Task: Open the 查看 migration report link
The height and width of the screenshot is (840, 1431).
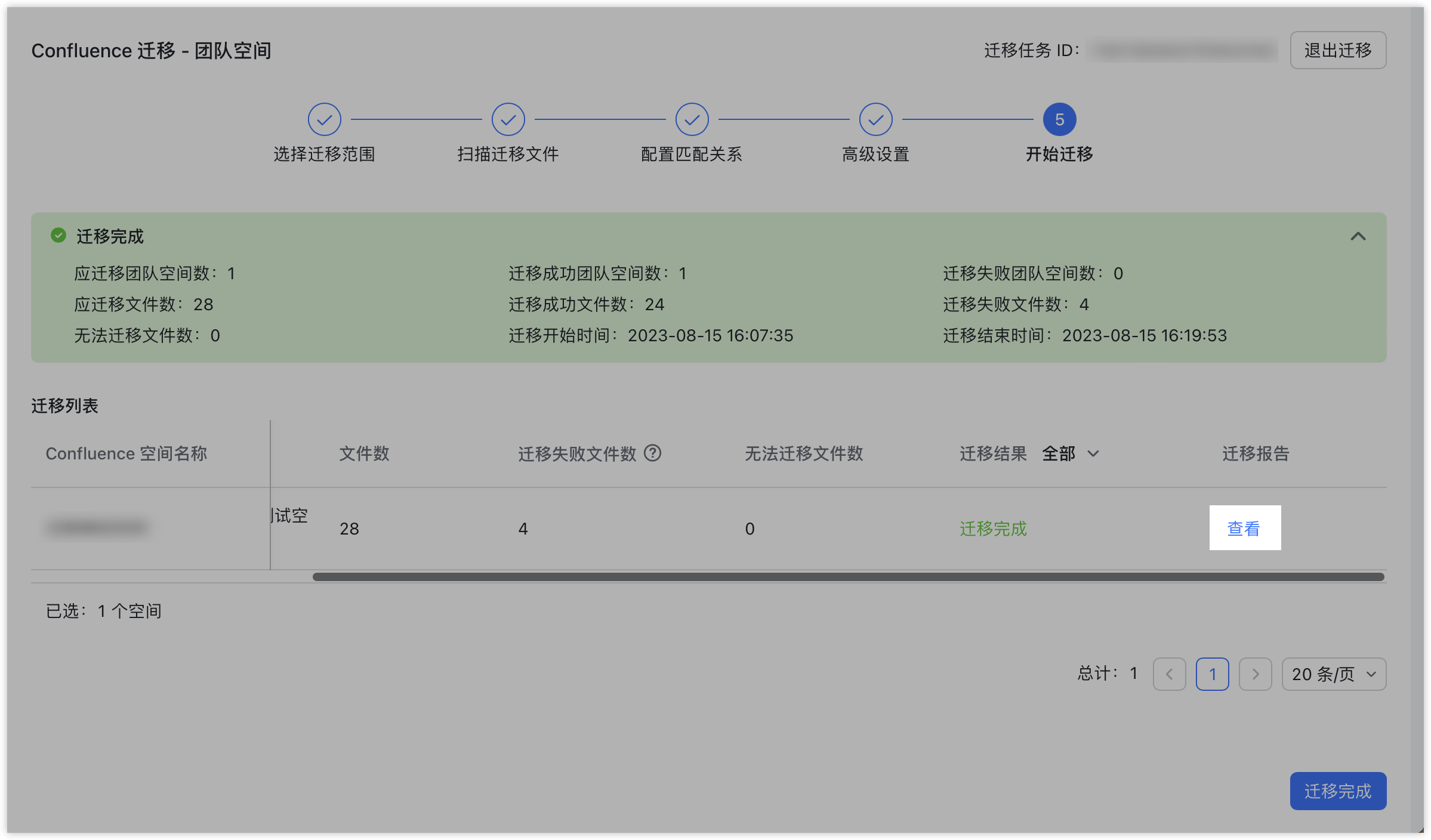Action: 1245,528
